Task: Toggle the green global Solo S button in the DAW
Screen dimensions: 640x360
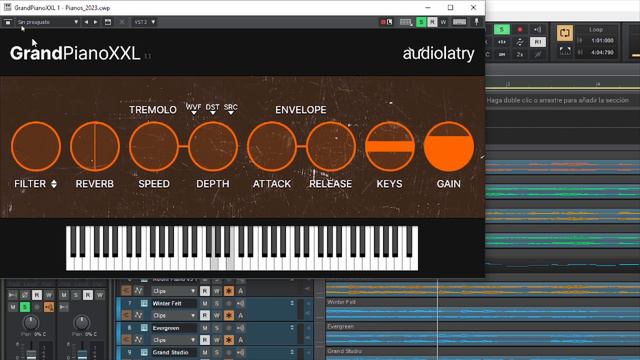Action: (x=502, y=29)
